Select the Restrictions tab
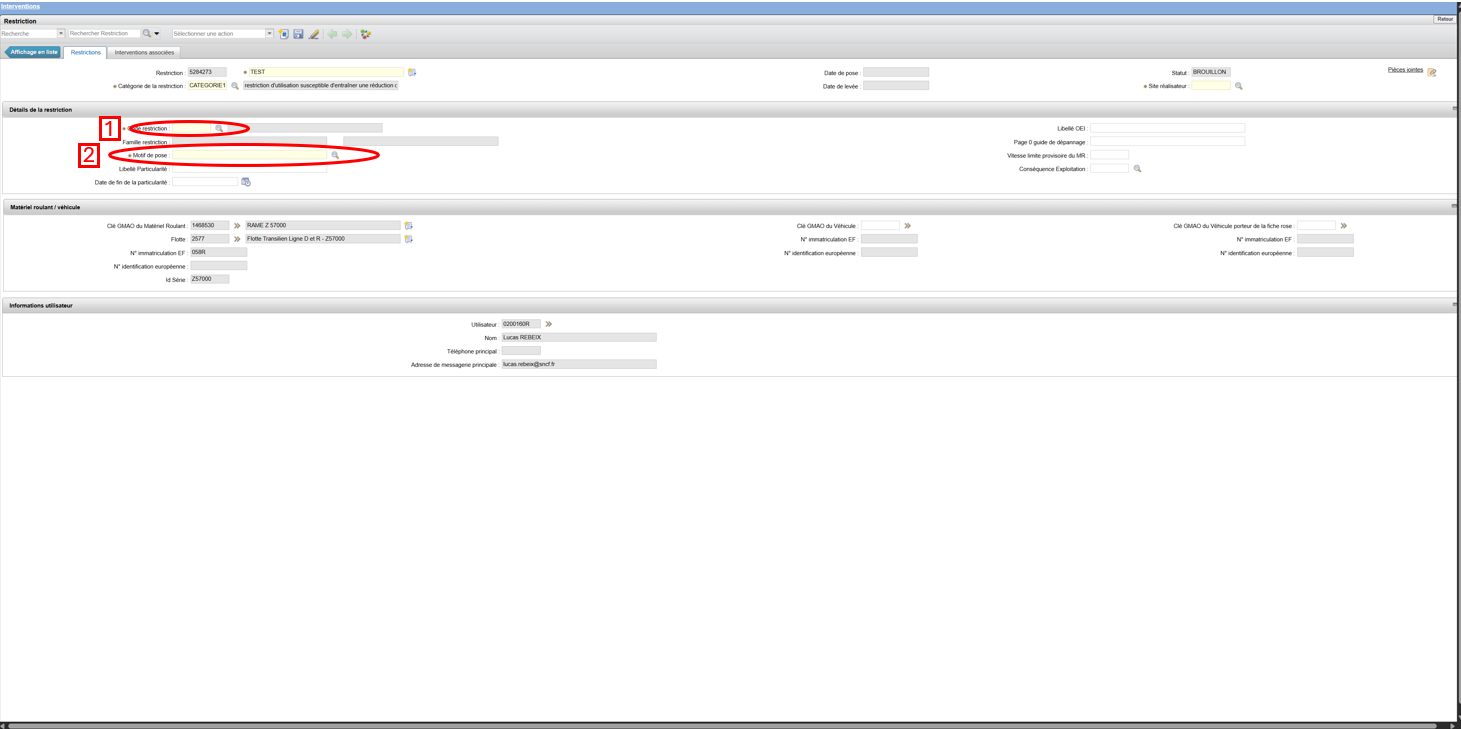This screenshot has width=1461, height=729. pyautogui.click(x=86, y=52)
